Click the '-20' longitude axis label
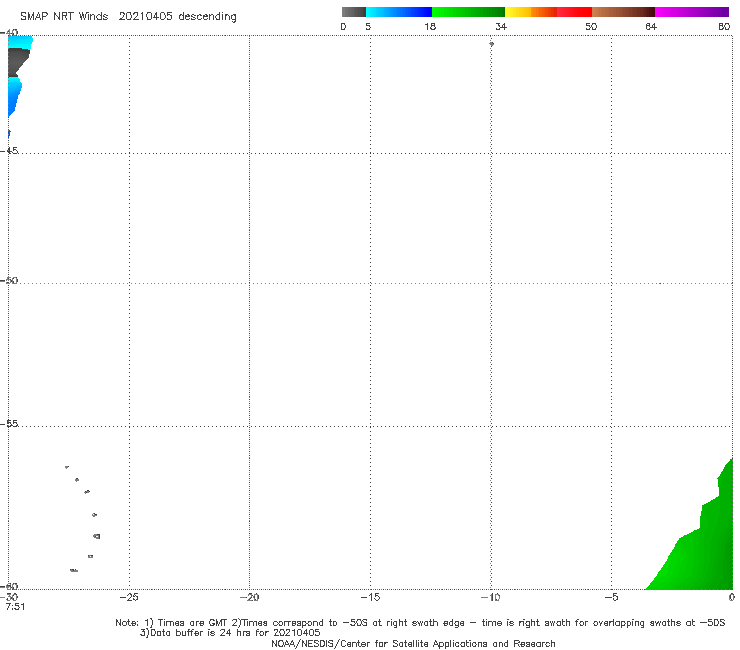Image resolution: width=740 pixels, height=650 pixels. pyautogui.click(x=249, y=597)
